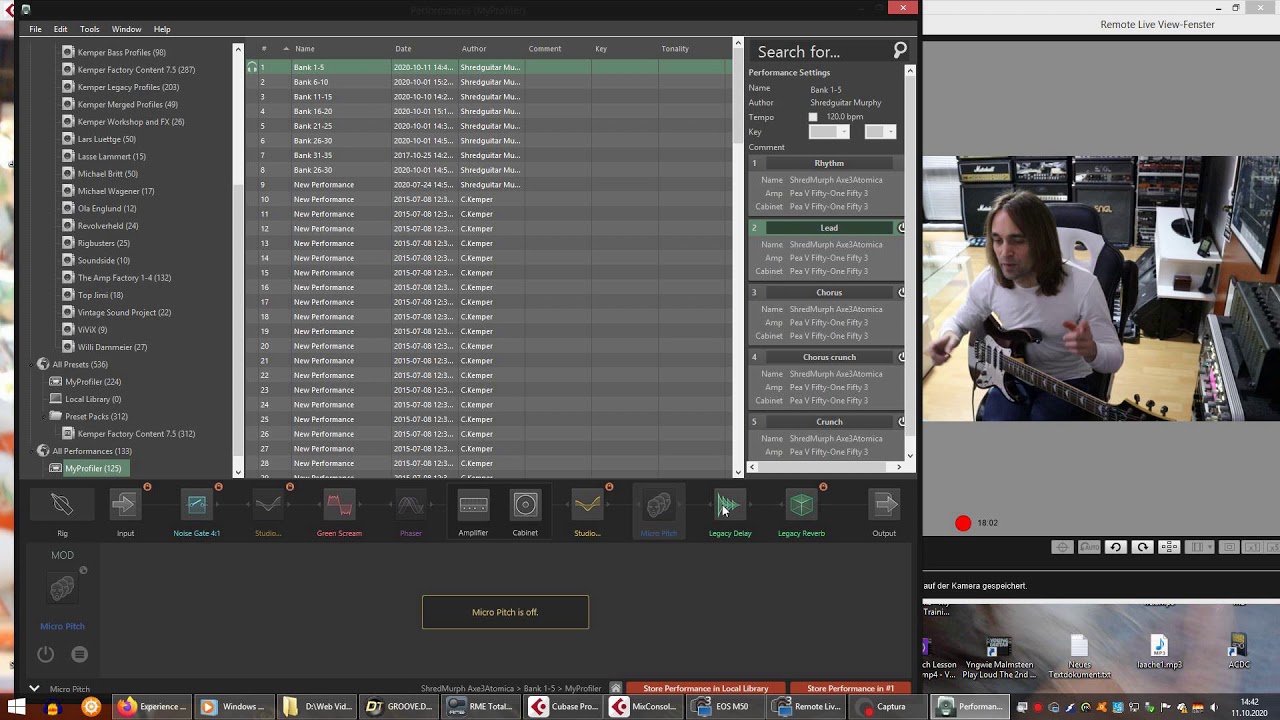Click Store Performance in #1
The height and width of the screenshot is (720, 1280).
pos(850,688)
